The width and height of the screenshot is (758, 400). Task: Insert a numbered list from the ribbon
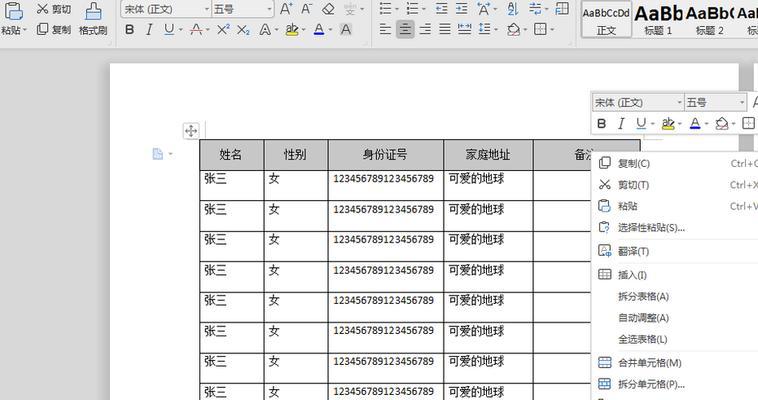tap(412, 9)
